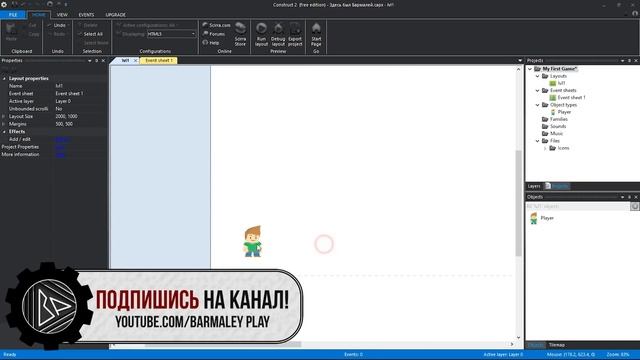Open Help in the Online group
640x360 pixels.
(211, 42)
